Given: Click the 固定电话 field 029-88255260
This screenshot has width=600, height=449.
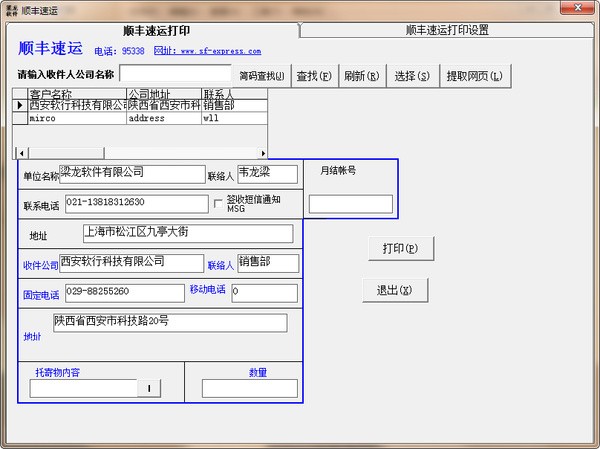Looking at the screenshot, I should tap(125, 293).
